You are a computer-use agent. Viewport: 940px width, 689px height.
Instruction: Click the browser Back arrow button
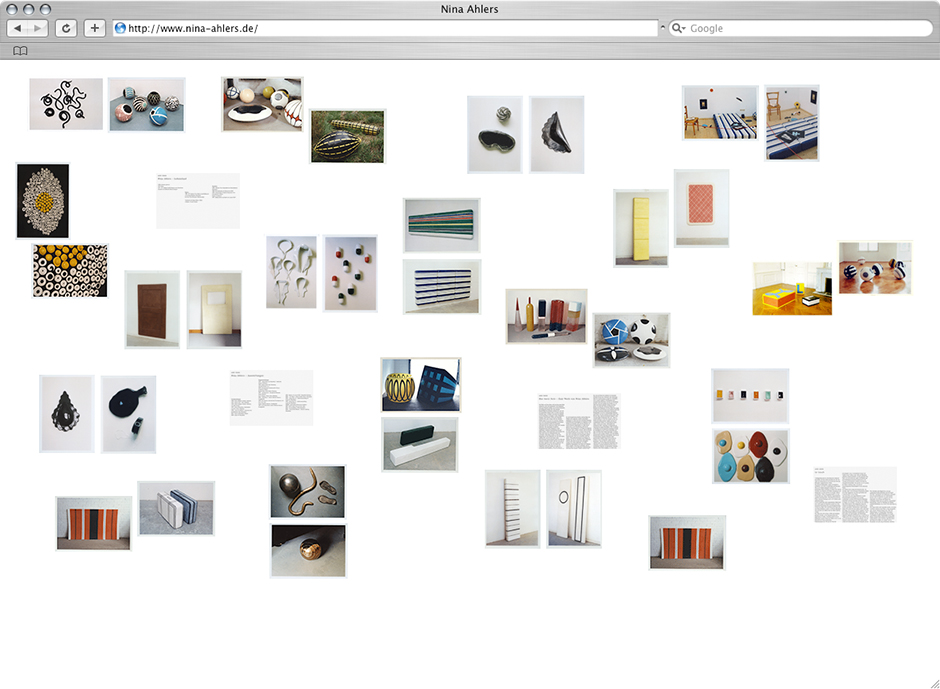[x=18, y=29]
